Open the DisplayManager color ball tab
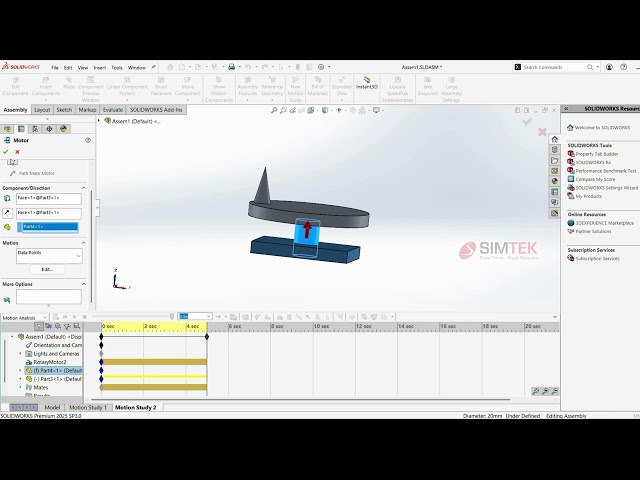 [63, 129]
